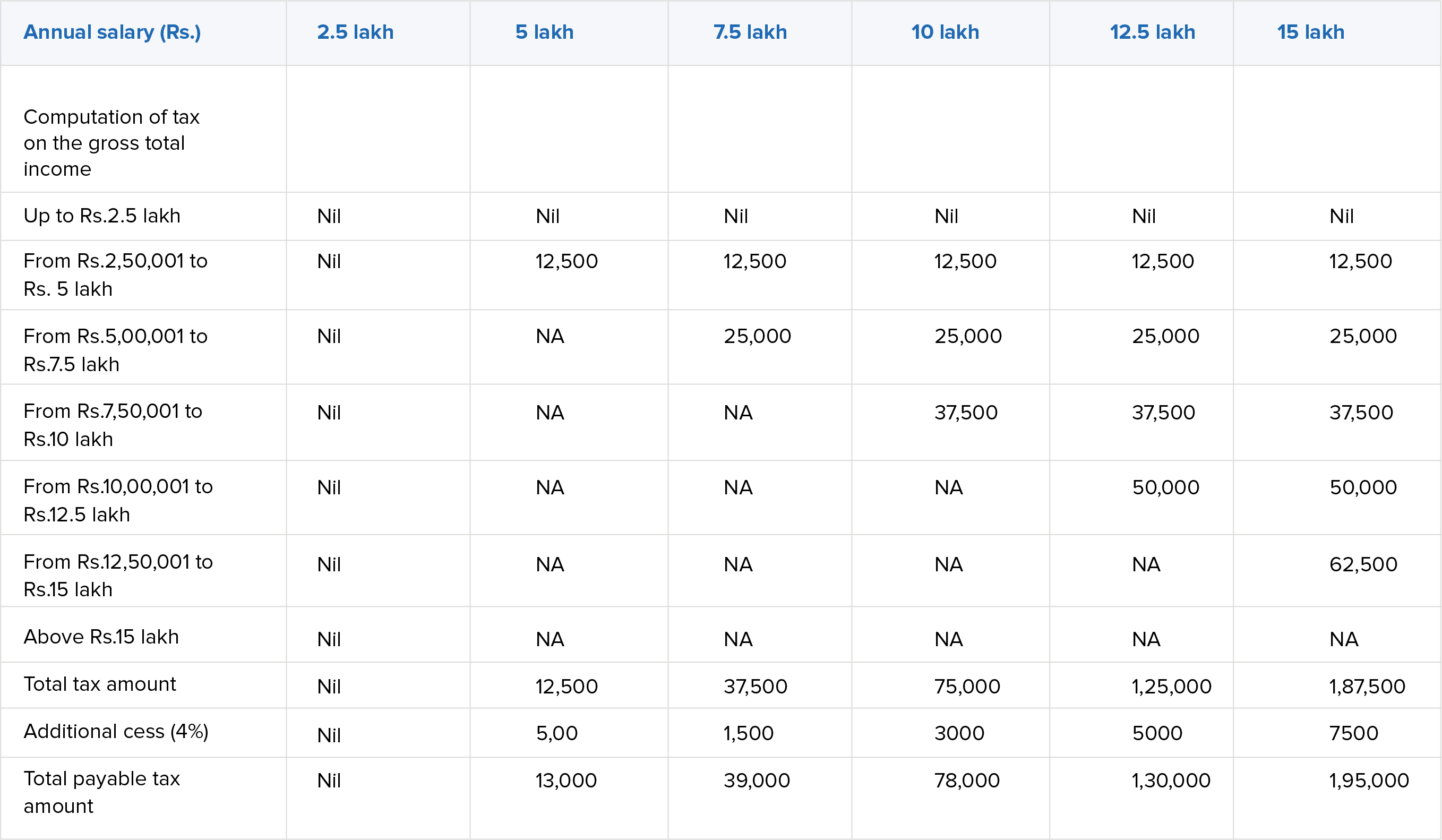Click the '15 lakh' column header

click(x=1310, y=32)
